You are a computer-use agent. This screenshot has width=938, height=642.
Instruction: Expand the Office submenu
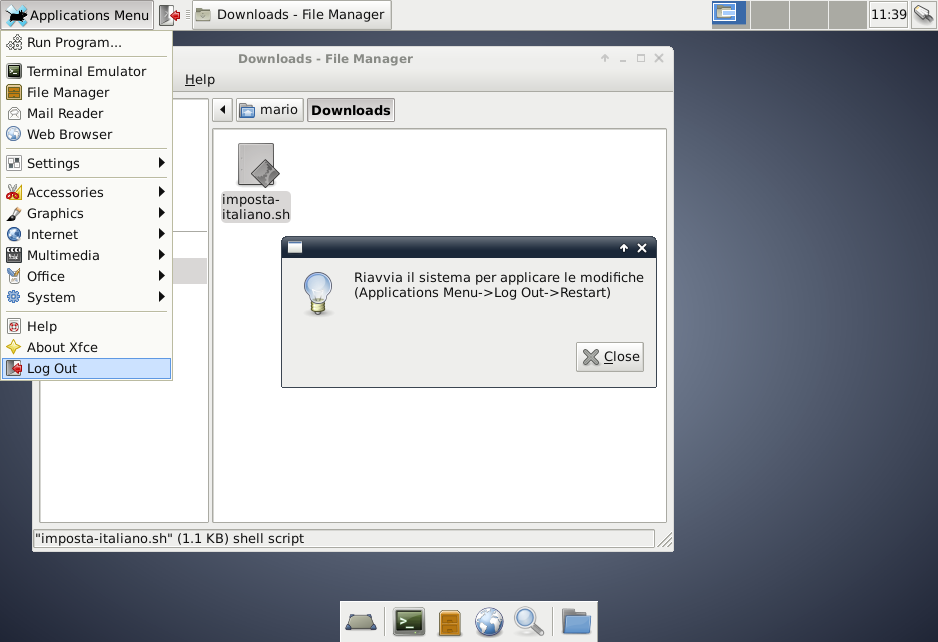tap(87, 276)
